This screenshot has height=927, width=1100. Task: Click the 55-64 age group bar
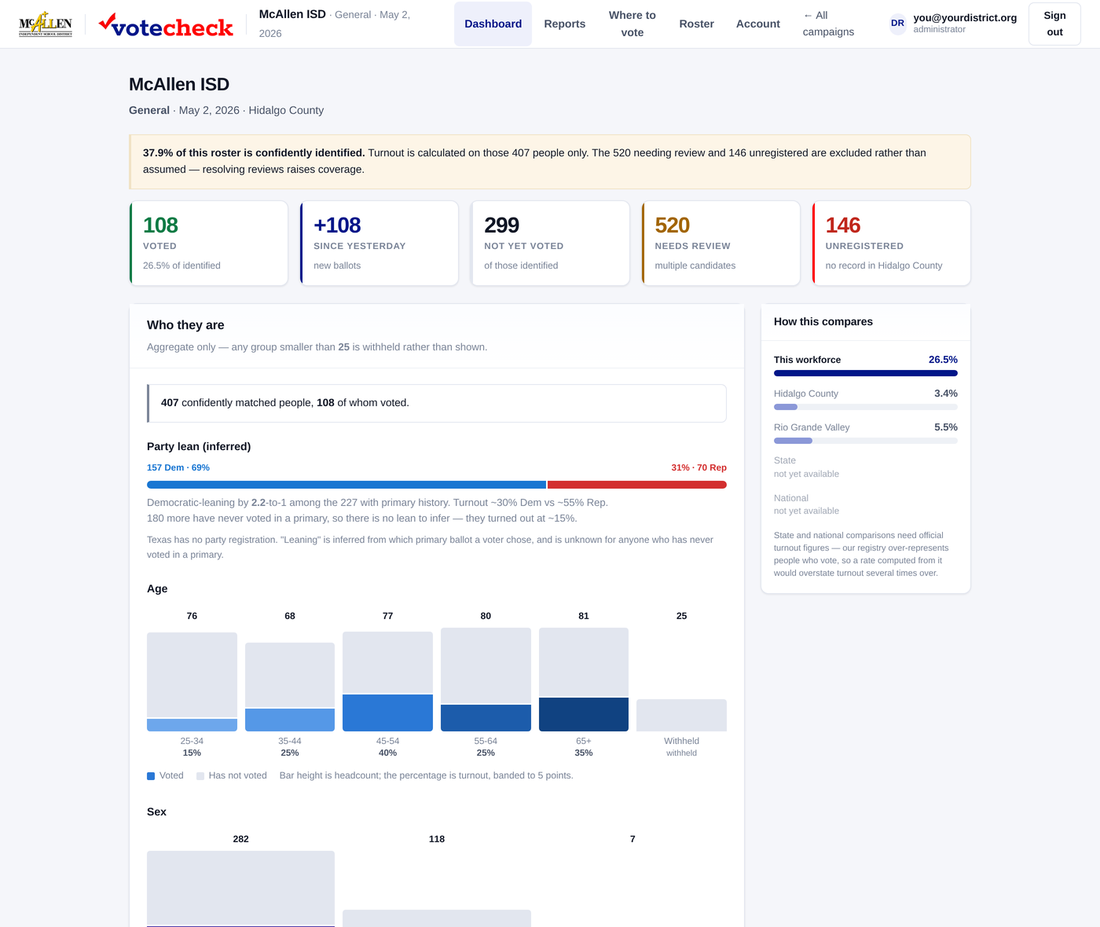pos(485,679)
